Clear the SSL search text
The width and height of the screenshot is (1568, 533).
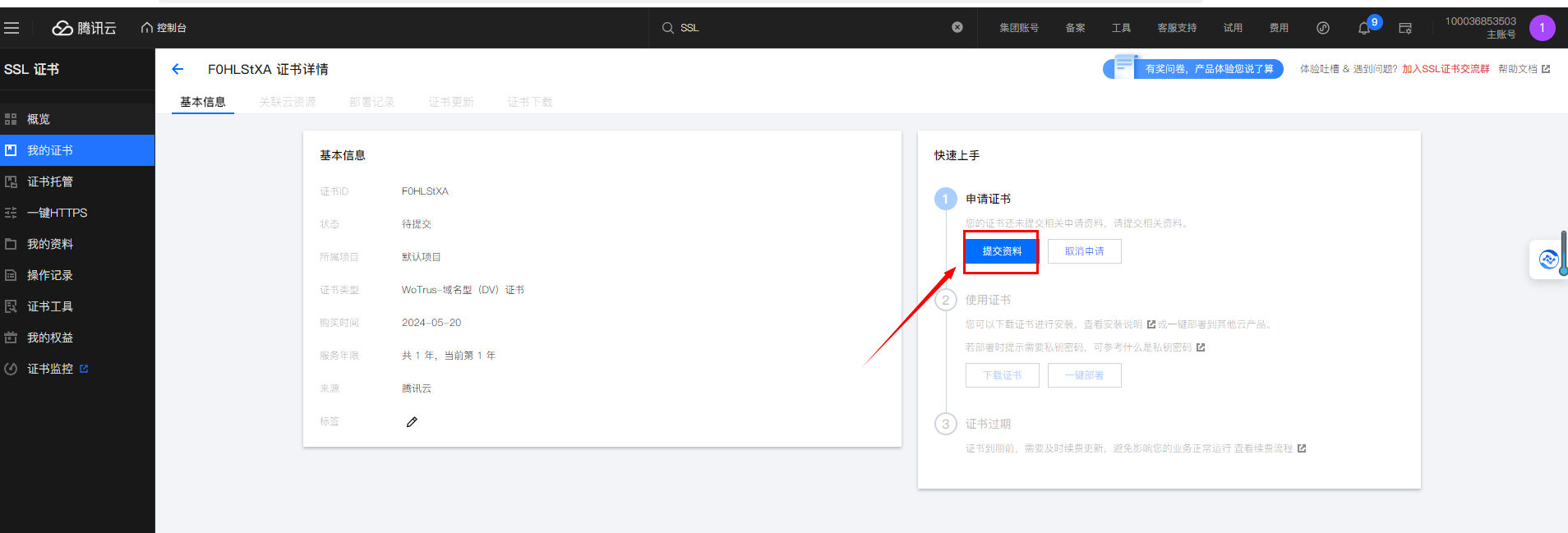pyautogui.click(x=957, y=27)
